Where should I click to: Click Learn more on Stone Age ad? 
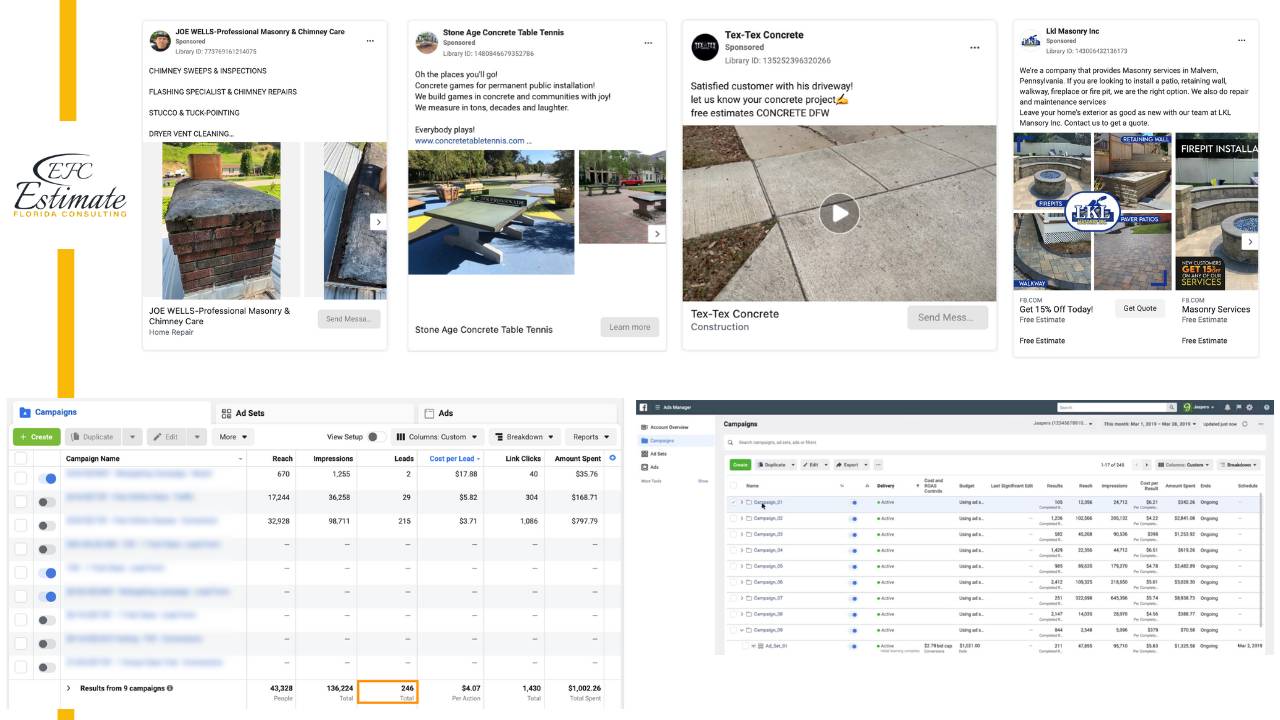pyautogui.click(x=630, y=327)
